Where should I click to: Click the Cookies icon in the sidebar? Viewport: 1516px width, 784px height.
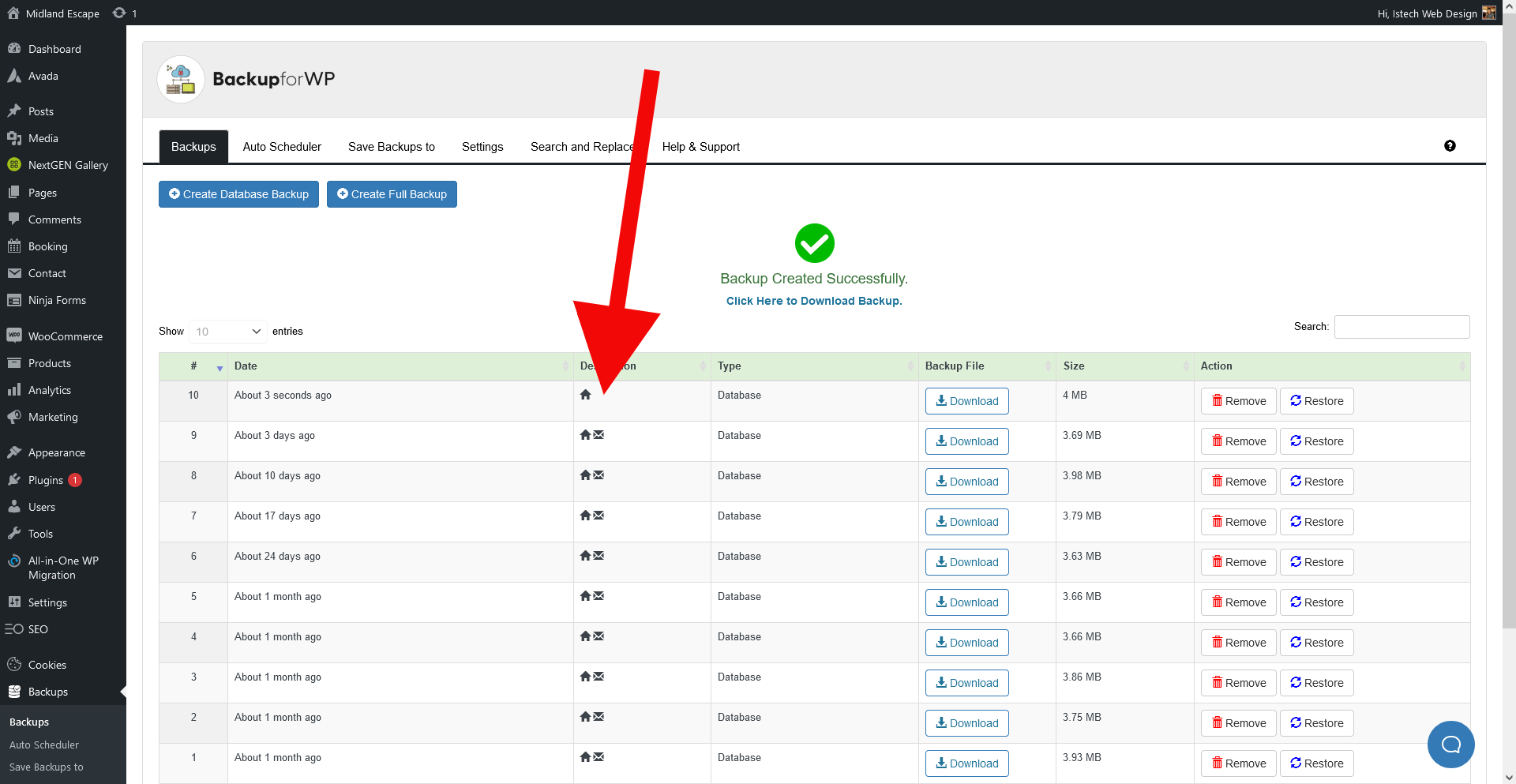coord(14,665)
